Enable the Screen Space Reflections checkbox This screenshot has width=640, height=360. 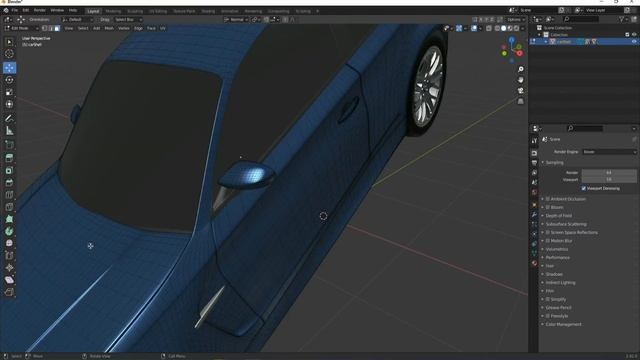pos(548,232)
